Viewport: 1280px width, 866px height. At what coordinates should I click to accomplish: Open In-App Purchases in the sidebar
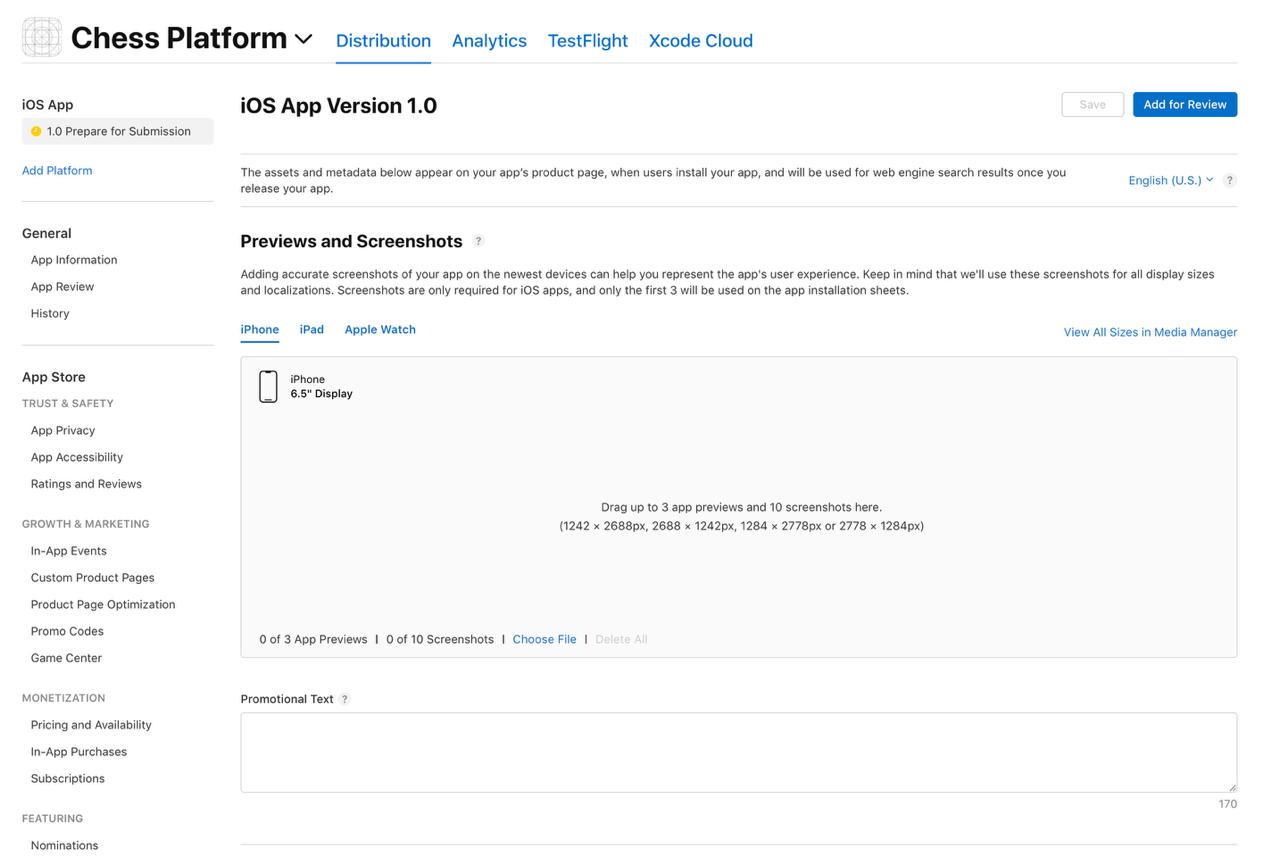point(79,752)
